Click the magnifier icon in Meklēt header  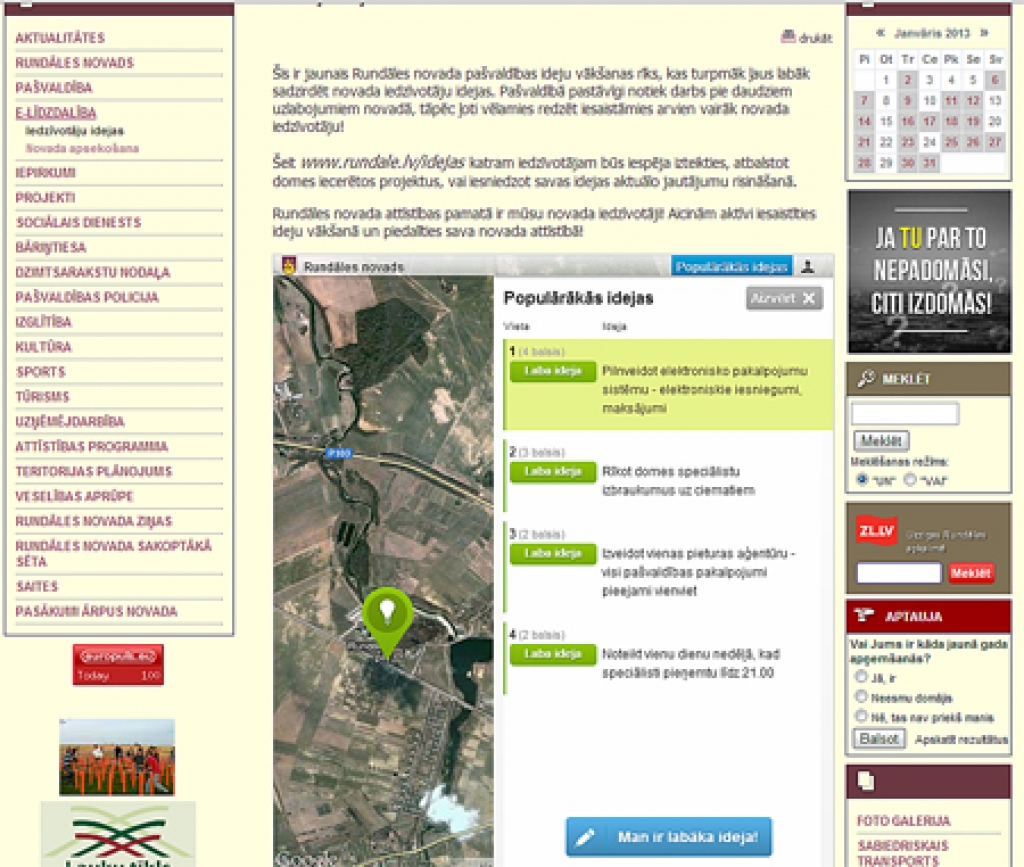866,379
